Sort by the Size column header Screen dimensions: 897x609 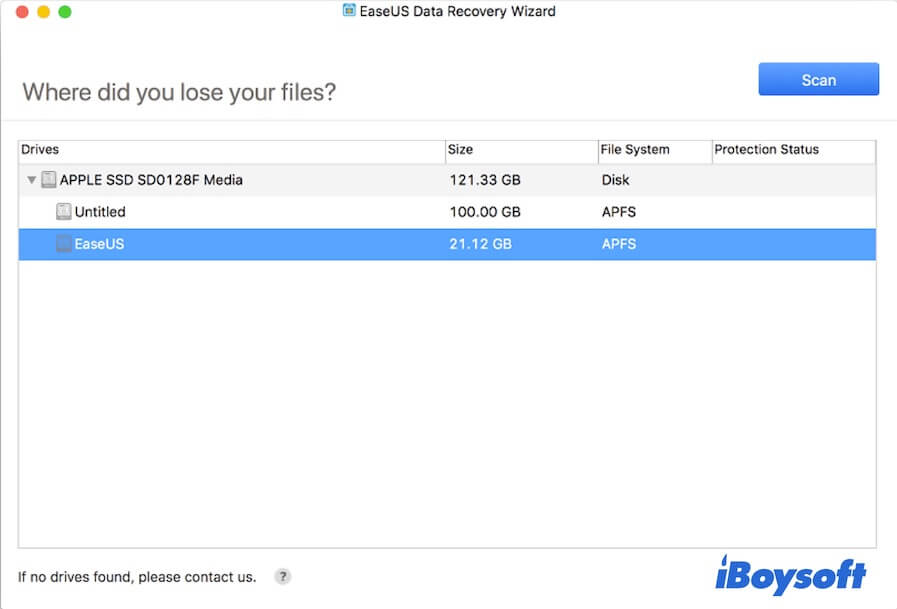point(522,150)
